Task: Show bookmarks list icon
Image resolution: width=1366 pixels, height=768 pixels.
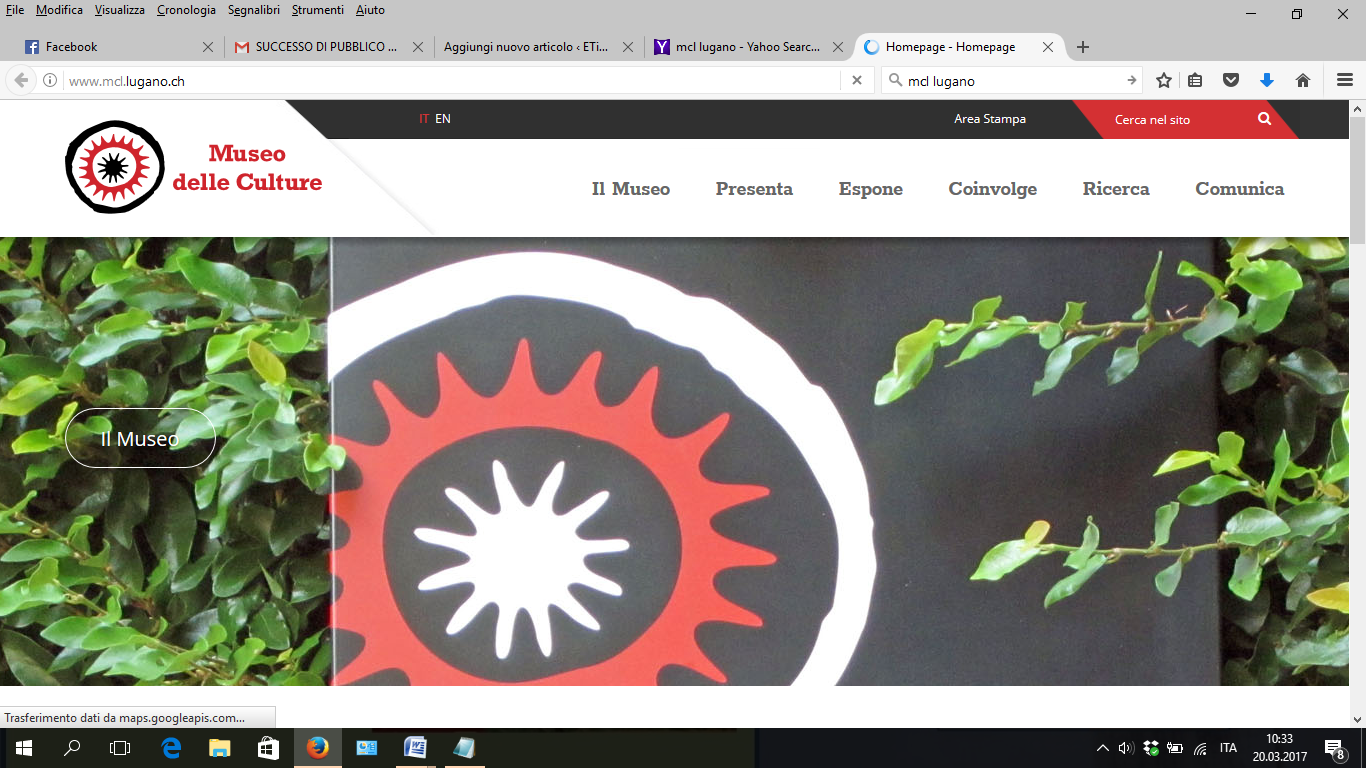Action: coord(1196,81)
